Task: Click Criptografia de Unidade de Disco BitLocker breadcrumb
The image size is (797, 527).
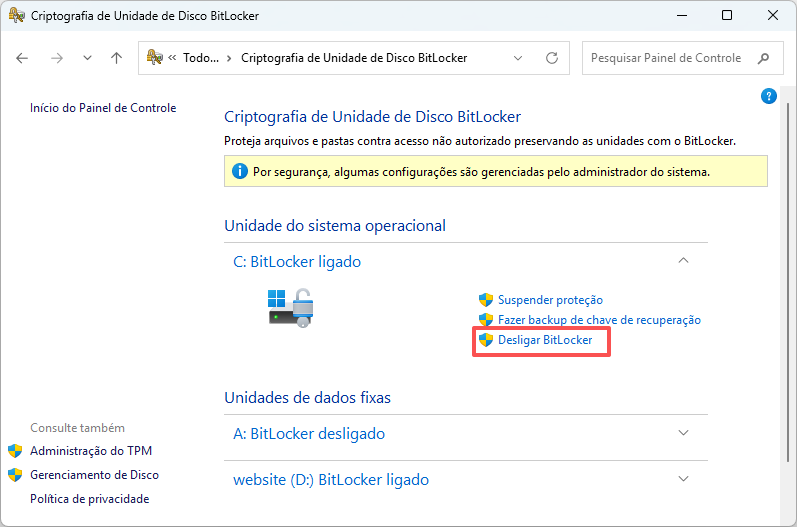Action: 354,58
